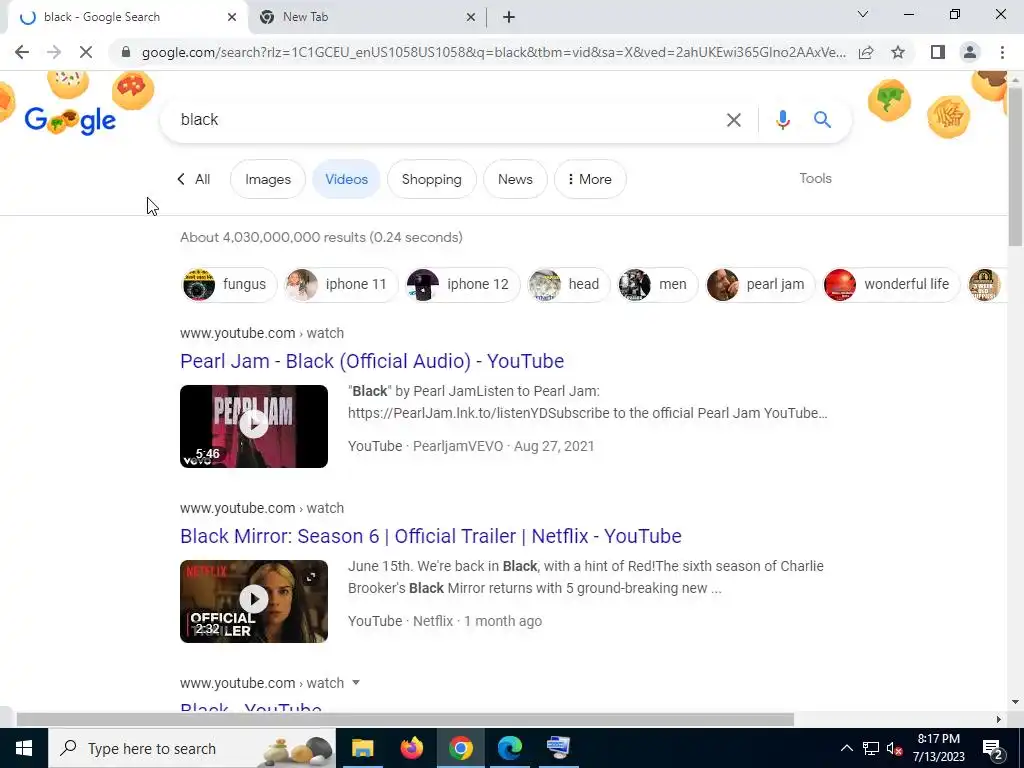Share this page from the address bar
The image size is (1024, 768).
coord(866,52)
